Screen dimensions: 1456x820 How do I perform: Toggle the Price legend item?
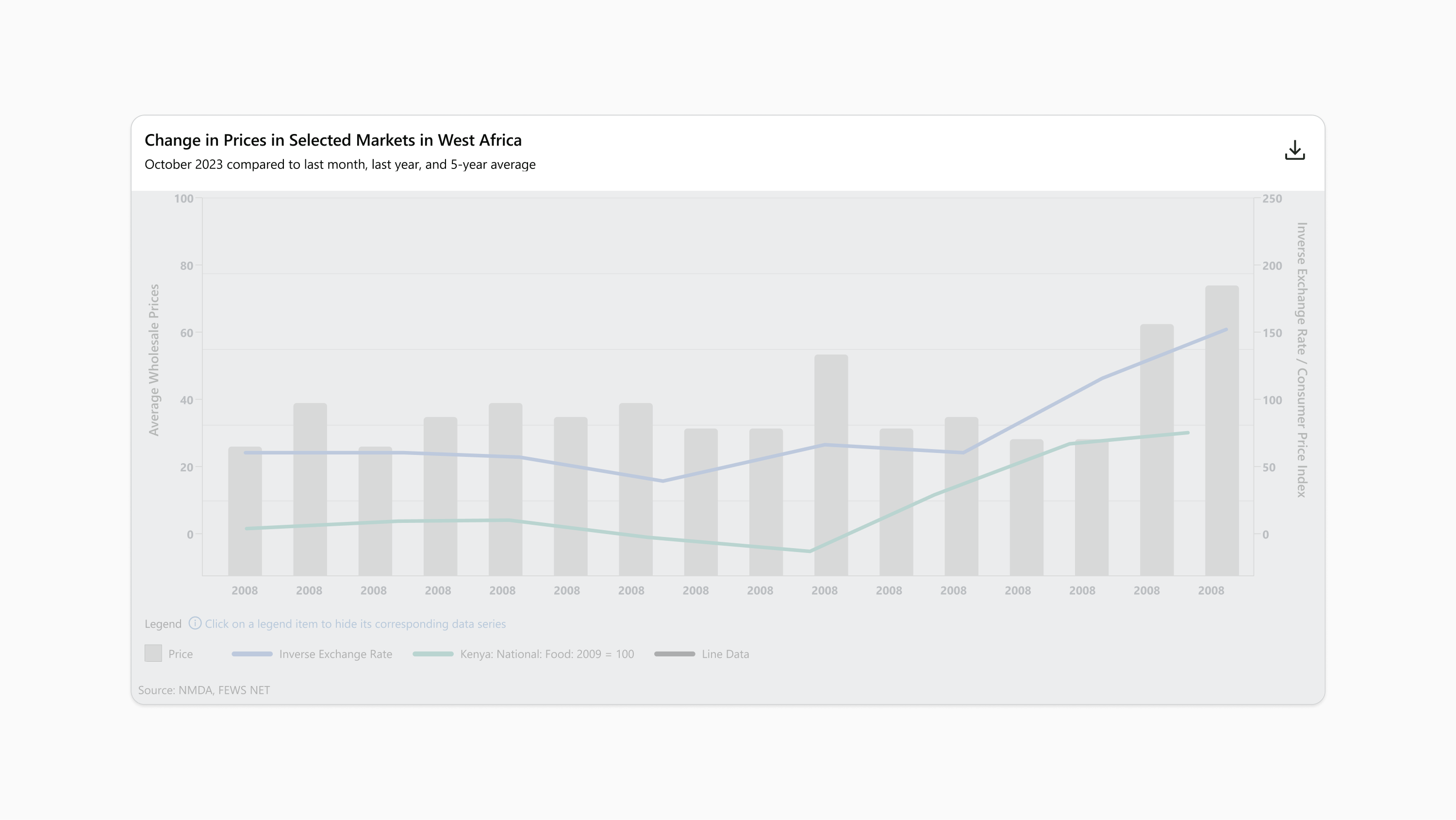180,654
